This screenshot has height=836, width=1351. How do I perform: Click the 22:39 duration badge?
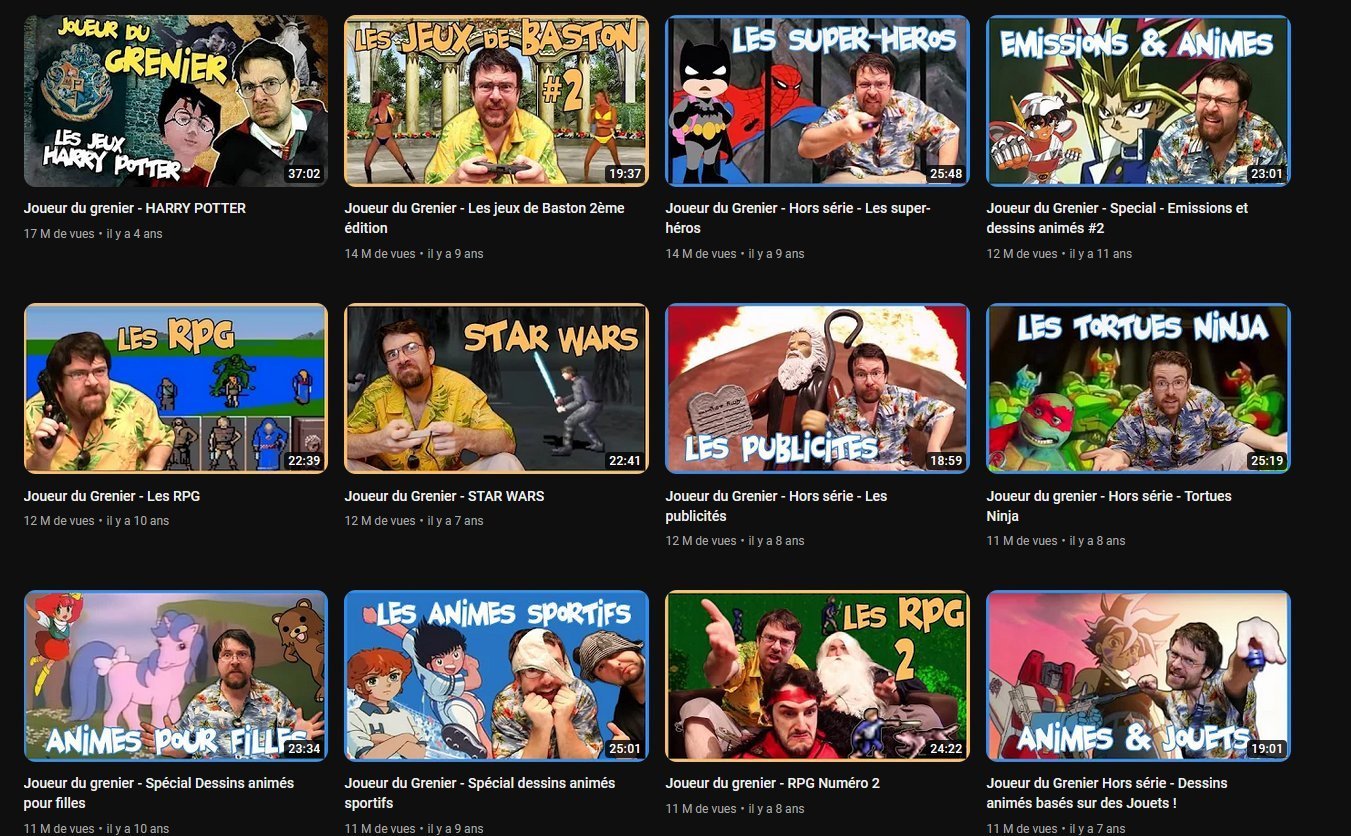(304, 461)
